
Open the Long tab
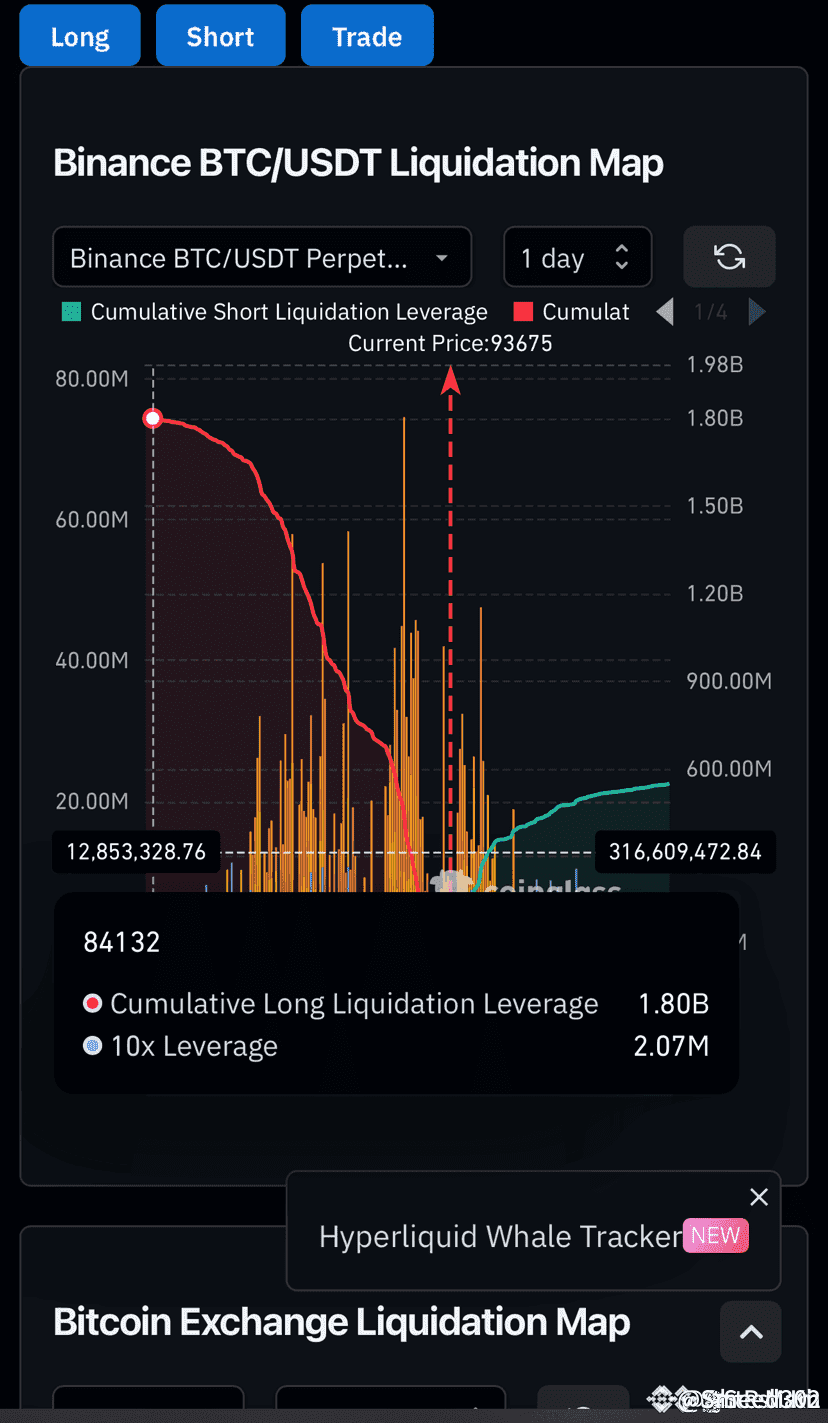(x=80, y=36)
